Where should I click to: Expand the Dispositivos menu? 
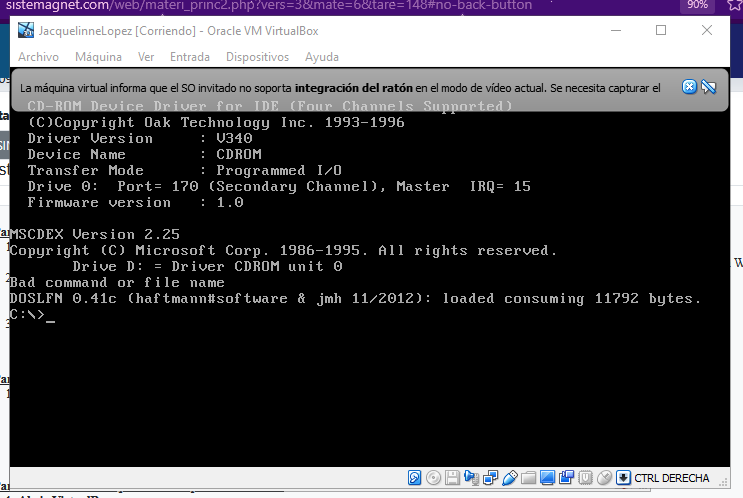[x=257, y=57]
